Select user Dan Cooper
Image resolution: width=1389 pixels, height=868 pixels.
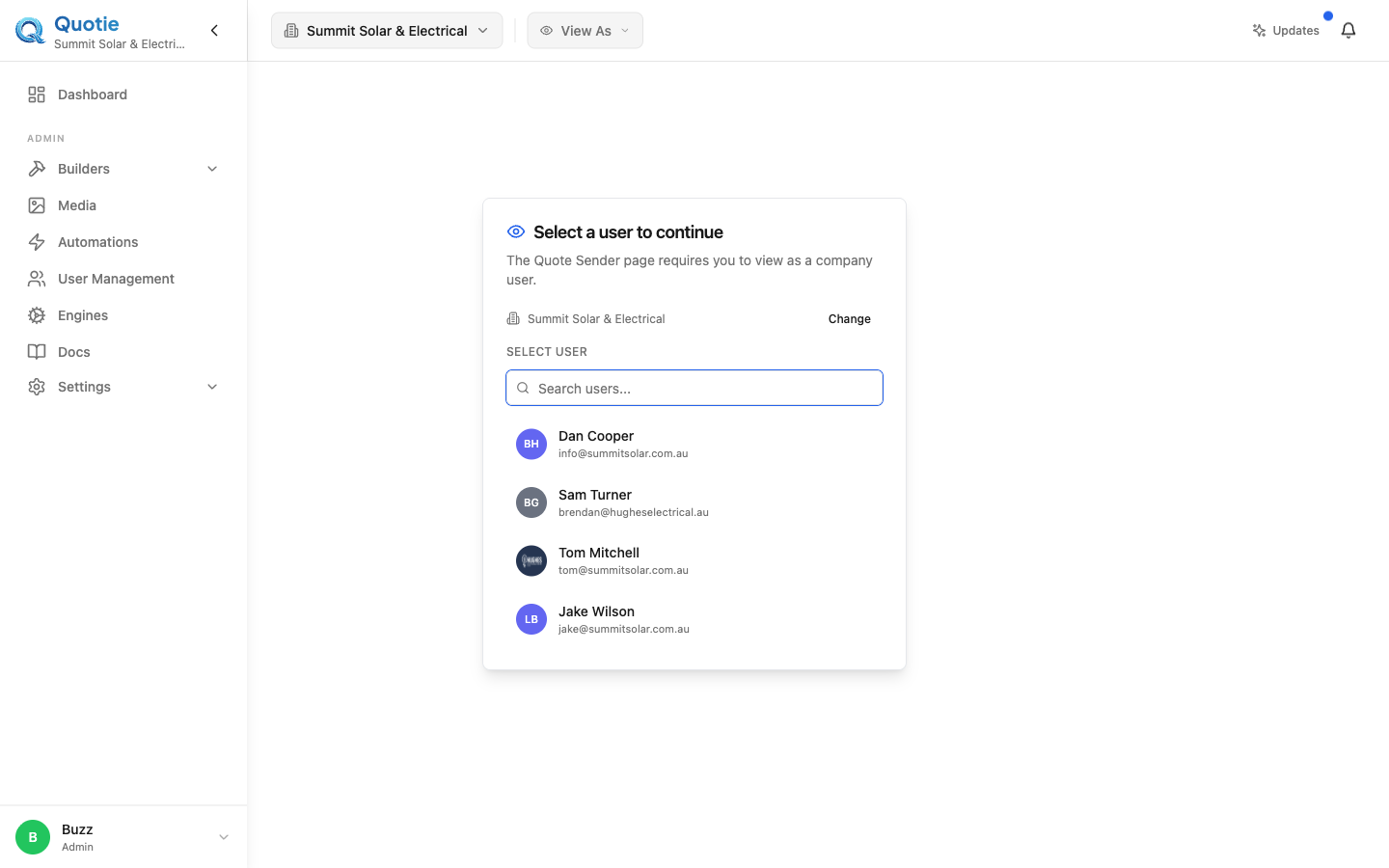pyautogui.click(x=694, y=444)
